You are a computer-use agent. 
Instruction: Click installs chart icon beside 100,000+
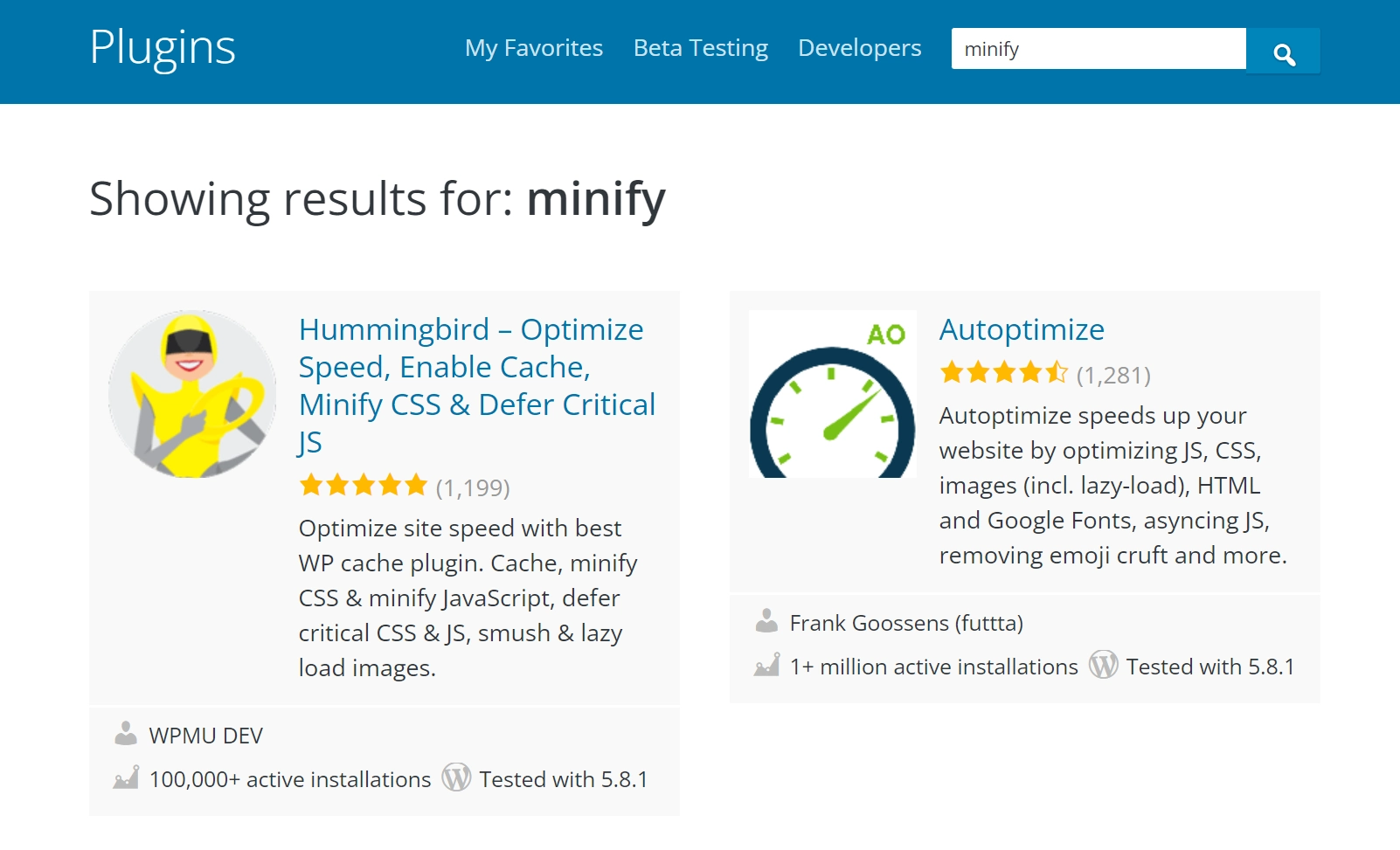126,777
